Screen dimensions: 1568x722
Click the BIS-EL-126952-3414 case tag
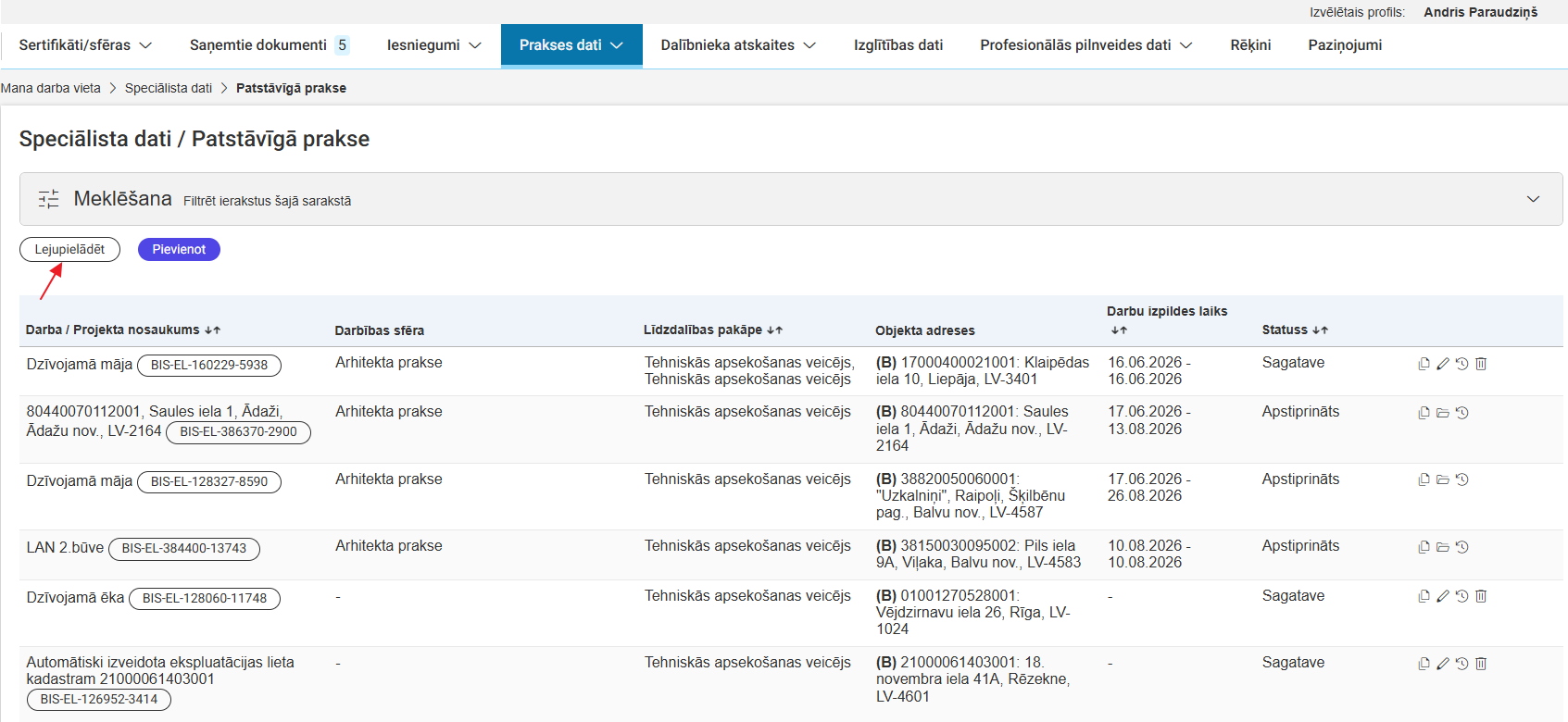[x=99, y=700]
